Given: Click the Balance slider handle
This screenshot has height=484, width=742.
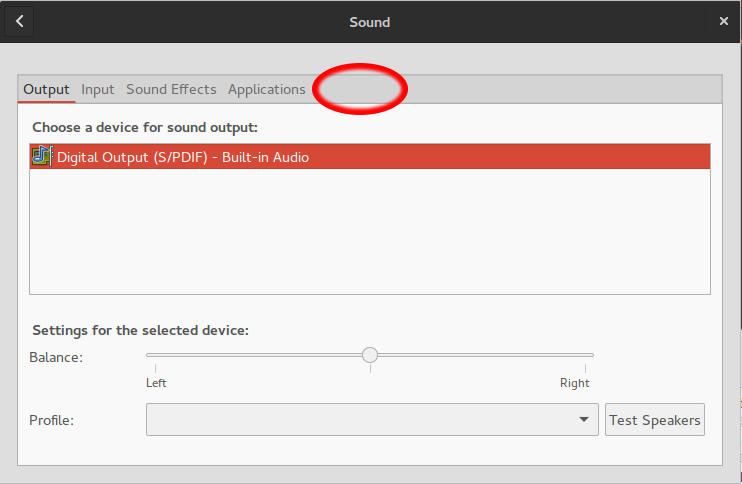Looking at the screenshot, I should (370, 355).
